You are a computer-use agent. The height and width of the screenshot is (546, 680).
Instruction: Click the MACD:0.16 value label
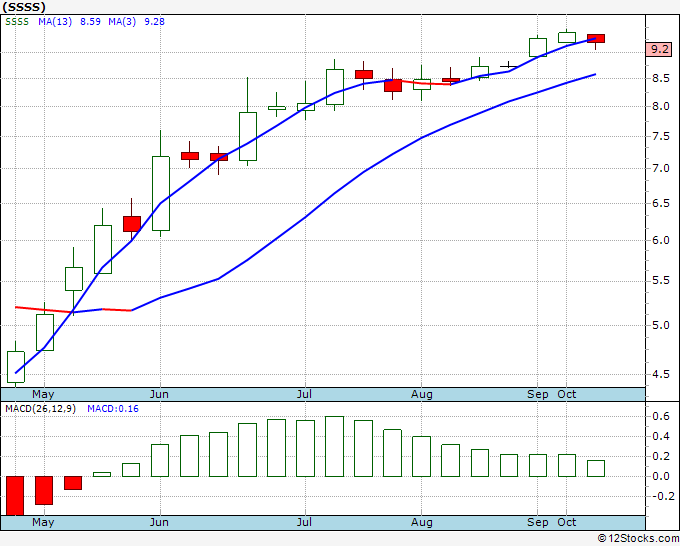coord(113,409)
